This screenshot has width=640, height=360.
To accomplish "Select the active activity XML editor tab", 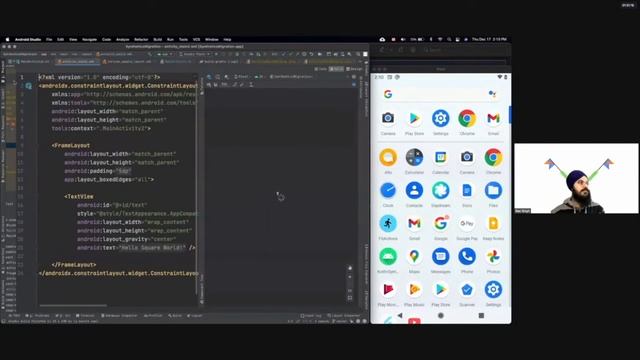I will pyautogui.click(x=77, y=62).
